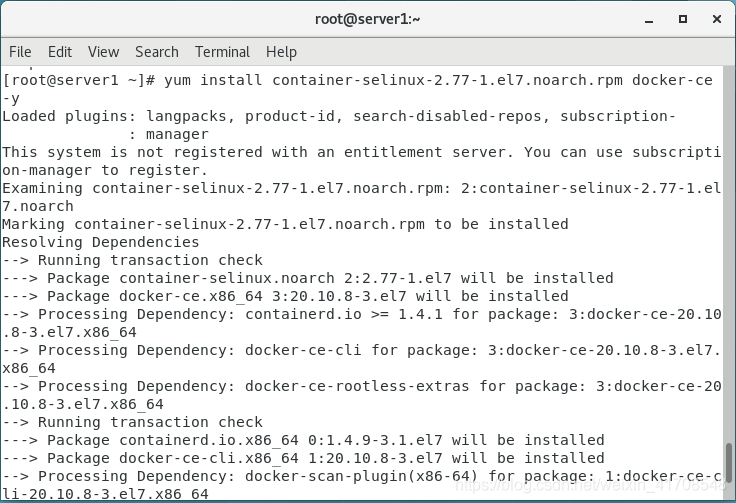736x503 pixels.
Task: Click the yum install command line
Action: pos(358,89)
